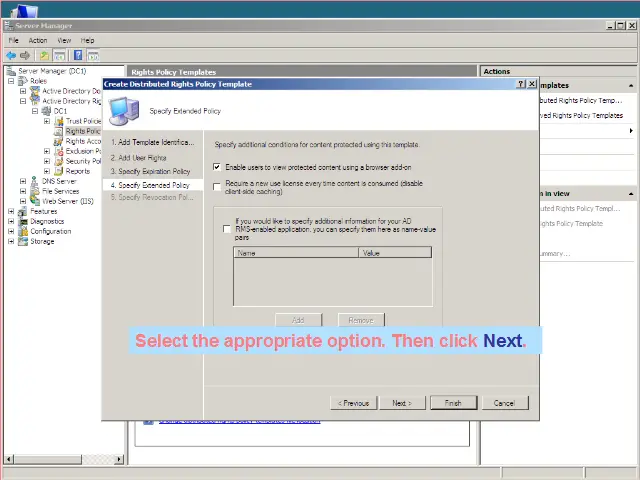The width and height of the screenshot is (640, 480).
Task: Expand the File Services node
Action: pos(23,191)
